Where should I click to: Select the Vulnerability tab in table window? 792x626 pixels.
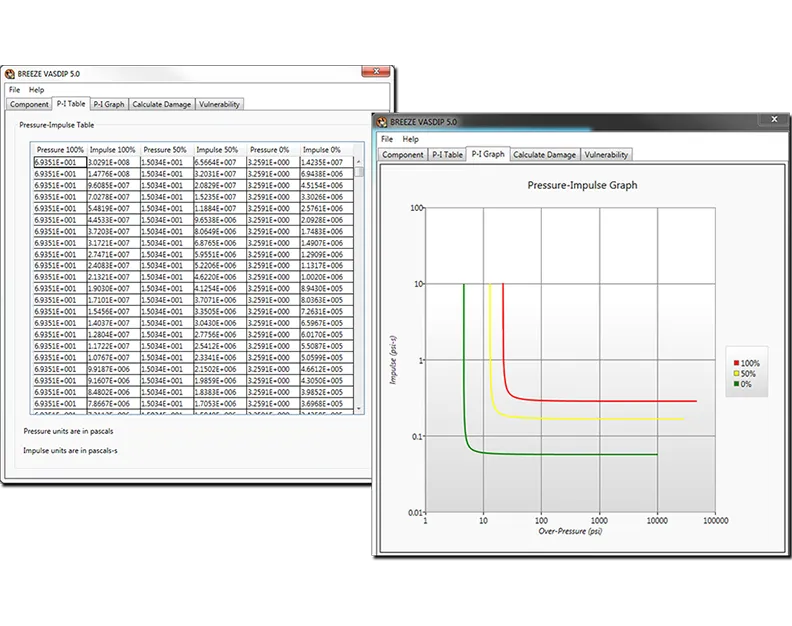(x=219, y=104)
